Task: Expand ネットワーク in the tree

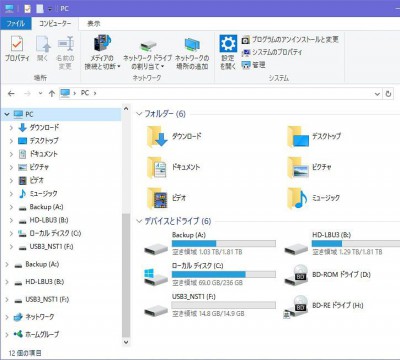Action: (x=7, y=317)
